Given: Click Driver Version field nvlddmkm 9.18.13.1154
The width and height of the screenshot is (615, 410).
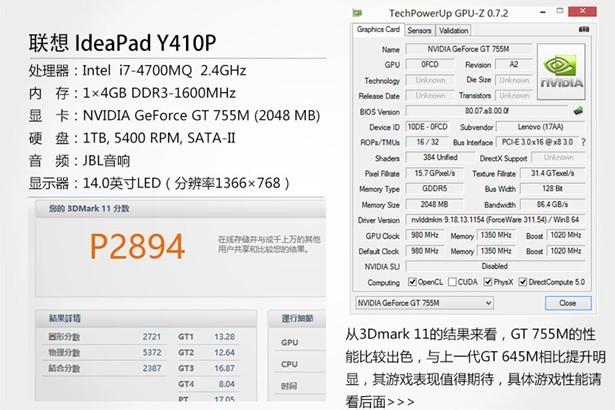Looking at the screenshot, I should pyautogui.click(x=495, y=220).
